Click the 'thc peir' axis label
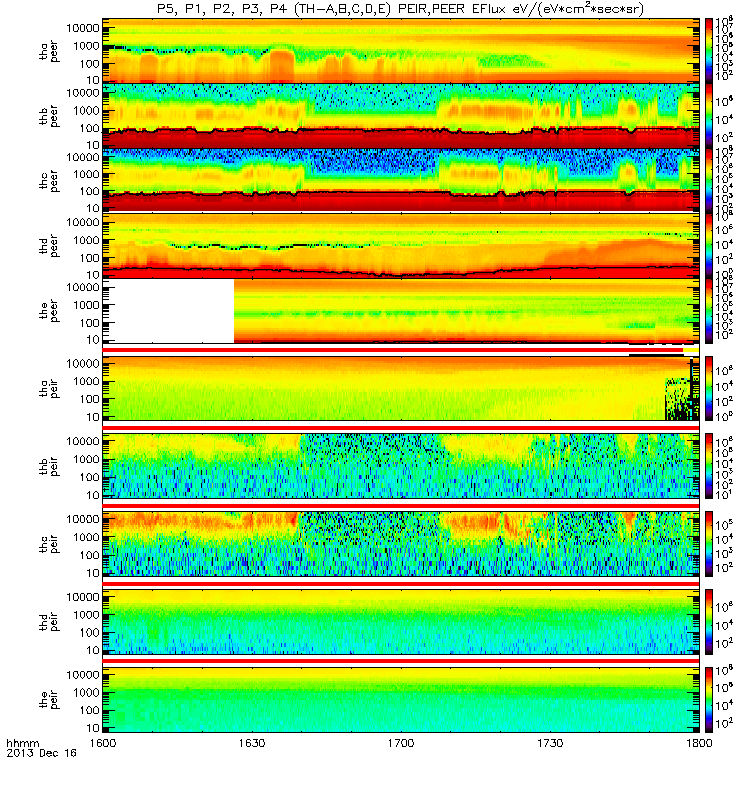750x800 pixels. pos(49,544)
